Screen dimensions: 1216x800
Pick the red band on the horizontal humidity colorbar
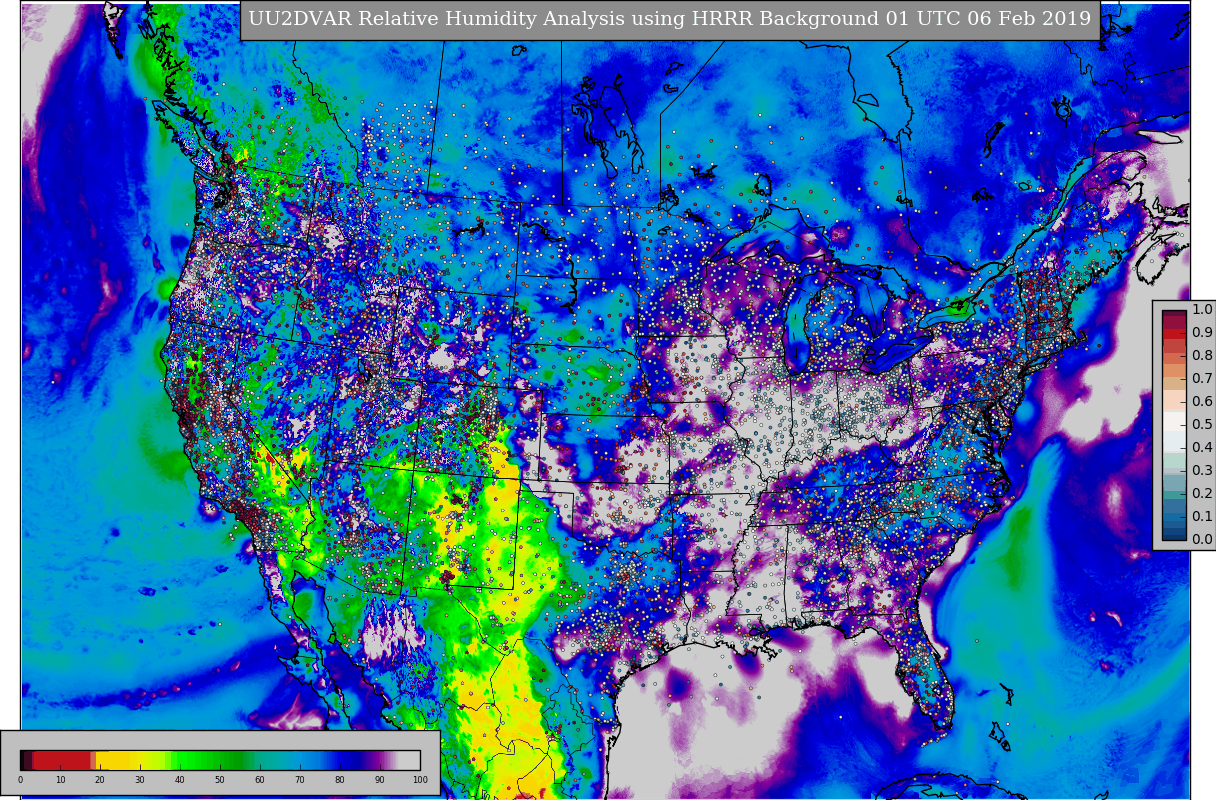[x=62, y=760]
